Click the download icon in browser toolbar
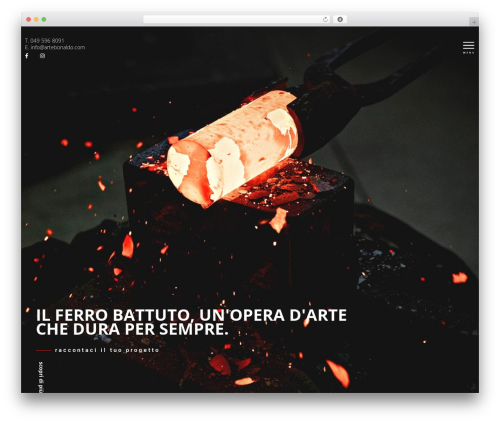Viewport: 500px width, 423px height. (x=340, y=20)
